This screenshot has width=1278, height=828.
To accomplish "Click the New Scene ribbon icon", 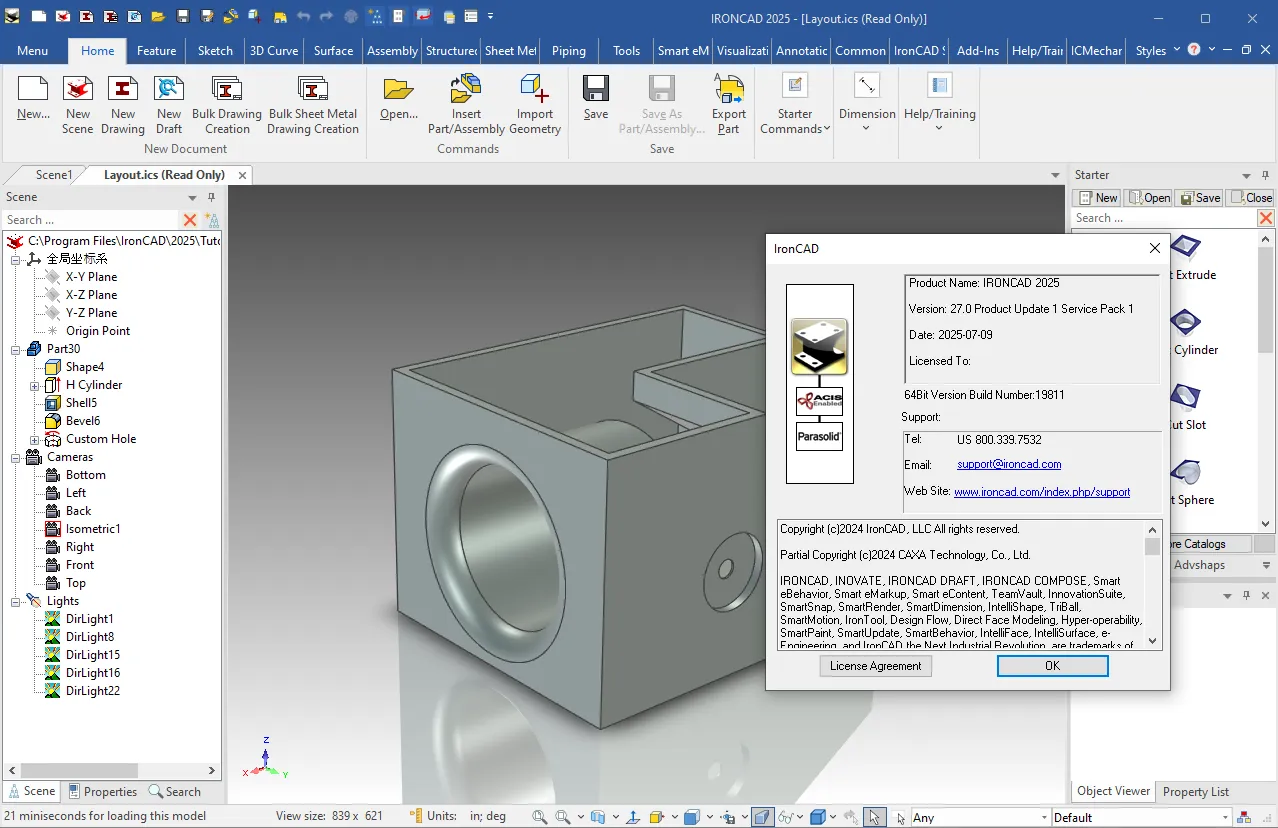I will [x=78, y=89].
